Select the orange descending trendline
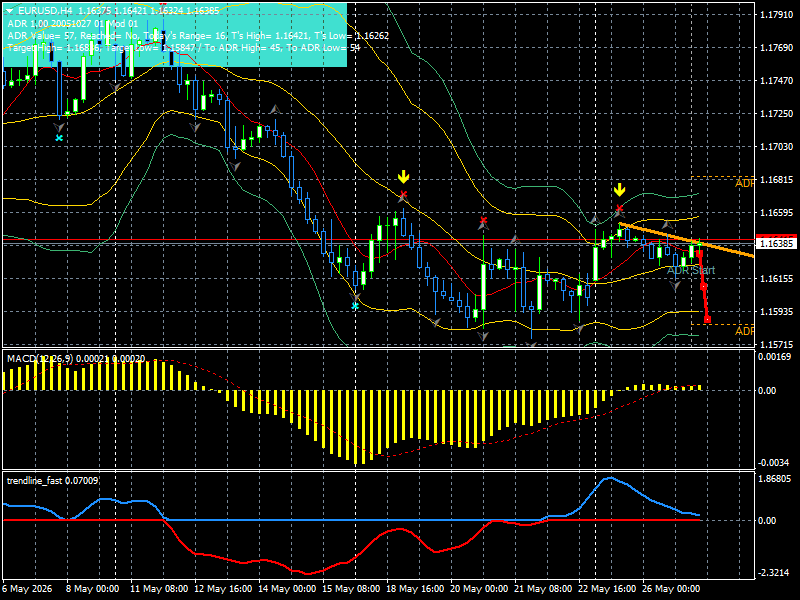 [x=686, y=240]
